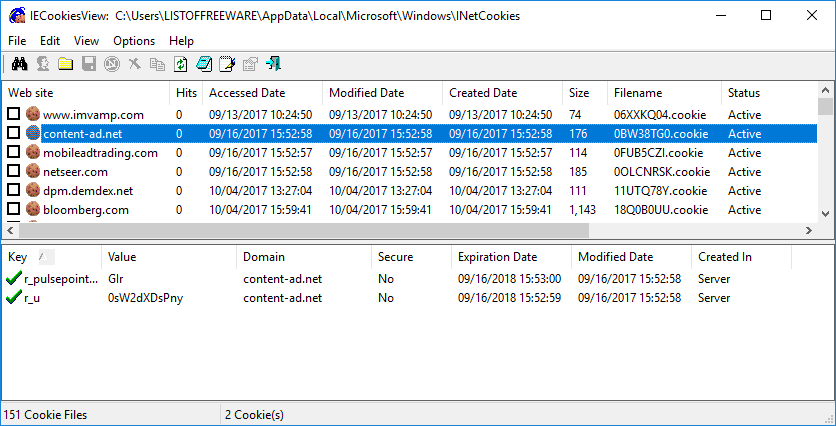Tick the mobileadtrading.com checkbox
This screenshot has height=426, width=836.
[x=14, y=152]
